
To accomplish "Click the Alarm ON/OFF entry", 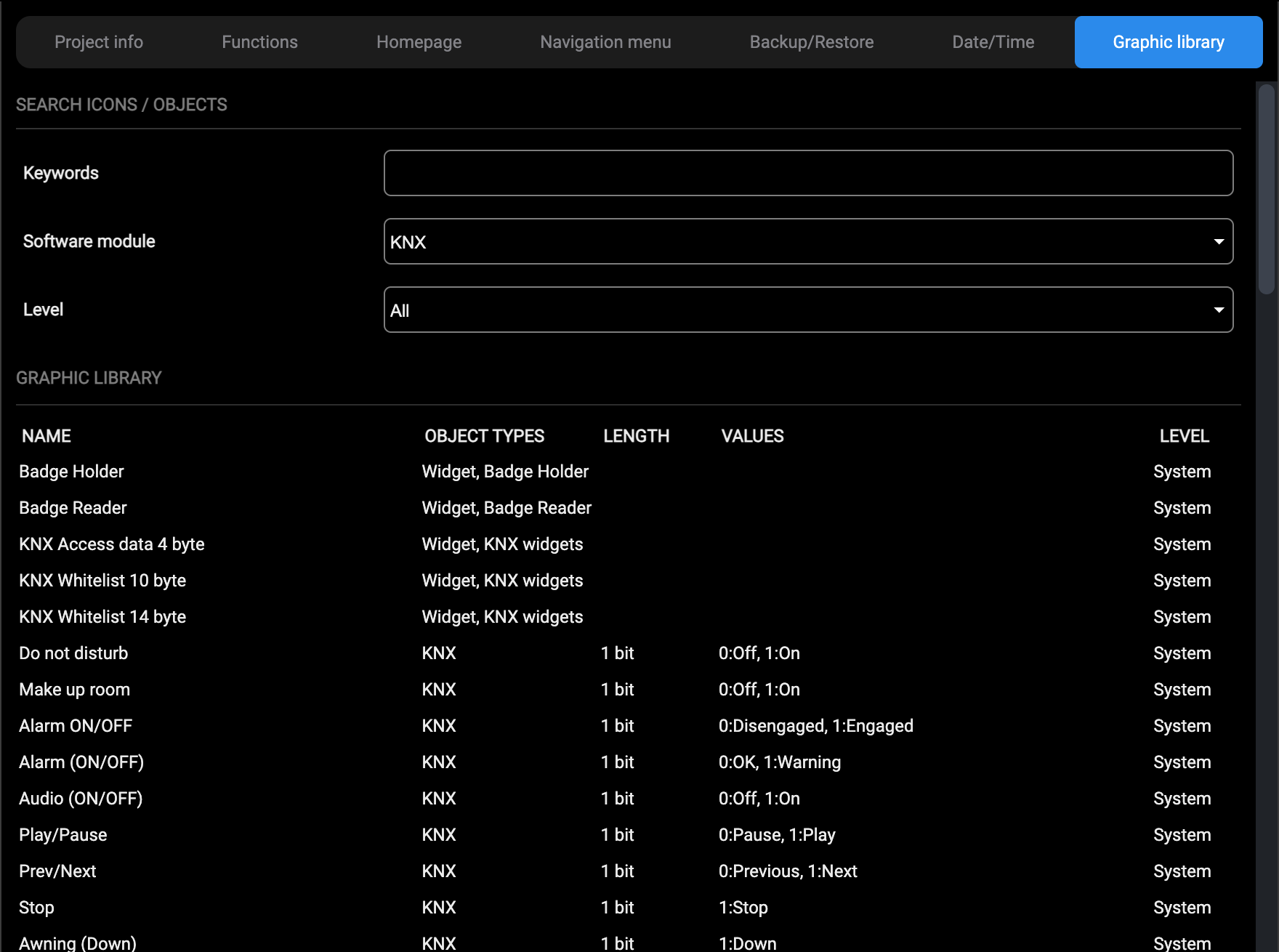I will (x=76, y=726).
